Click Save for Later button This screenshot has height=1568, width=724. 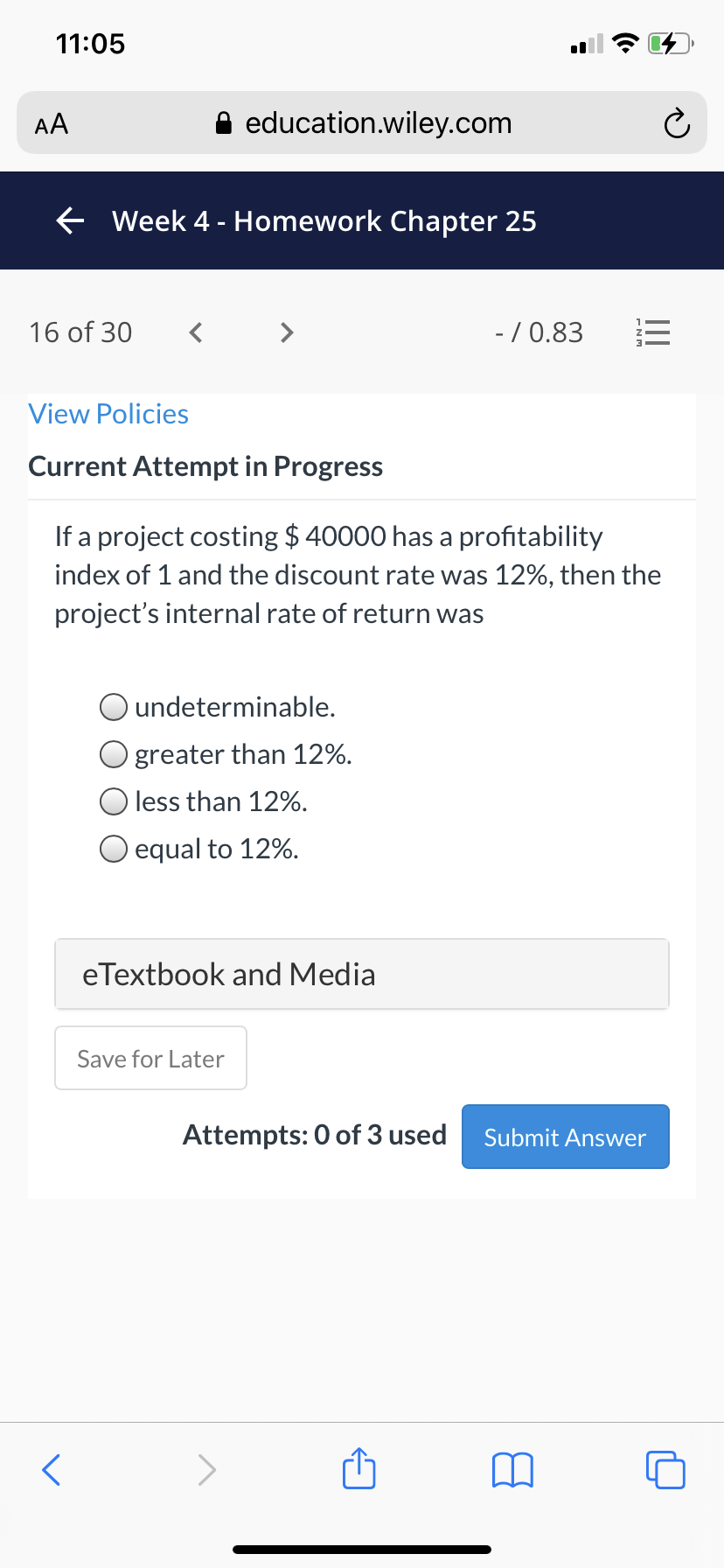point(150,1058)
